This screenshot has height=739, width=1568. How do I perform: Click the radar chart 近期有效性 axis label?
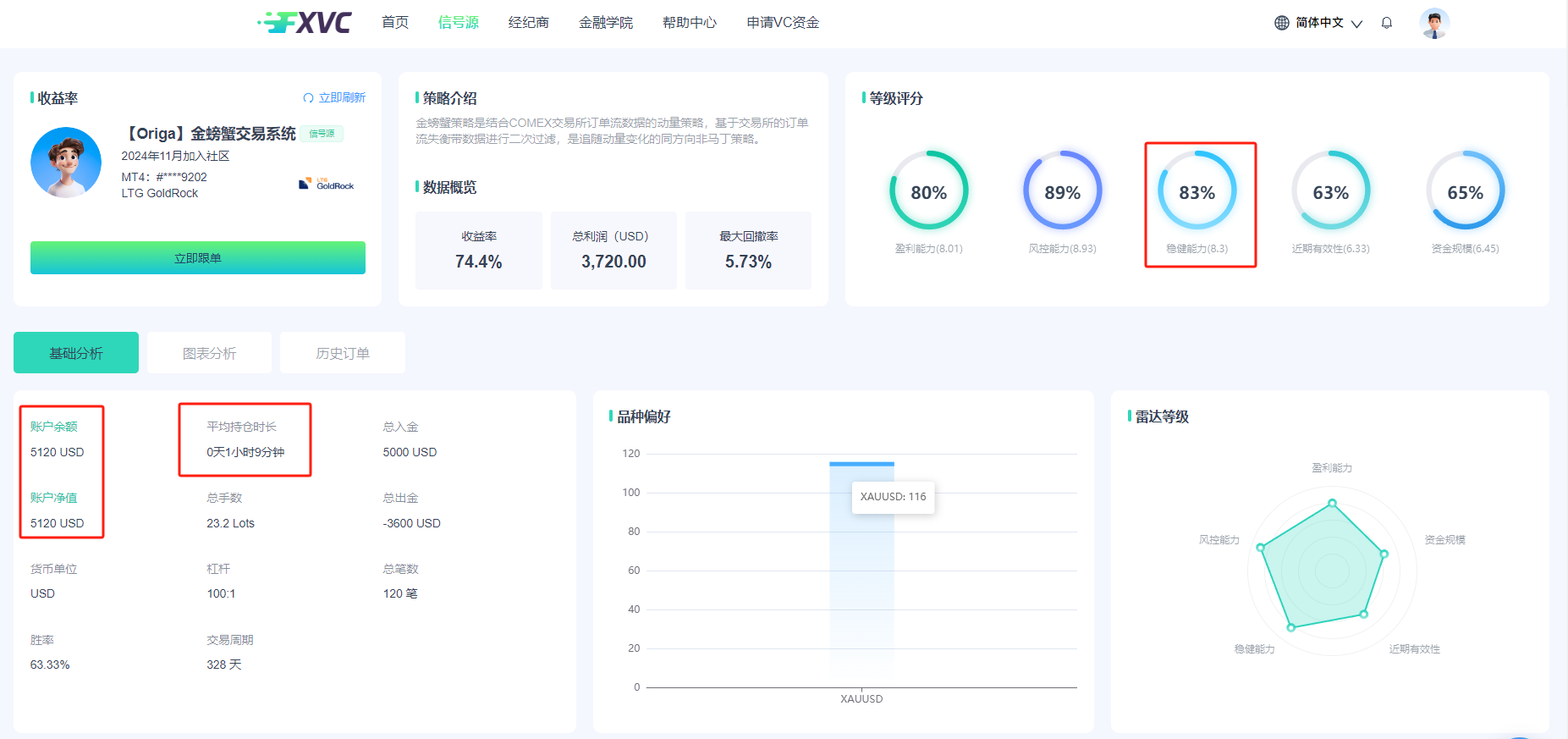click(1414, 649)
